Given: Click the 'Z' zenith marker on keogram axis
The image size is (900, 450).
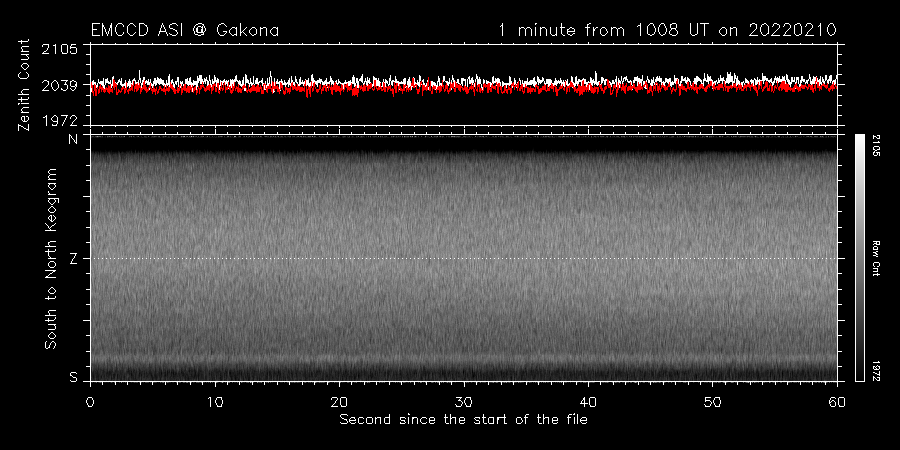Looking at the screenshot, I should click(73, 259).
